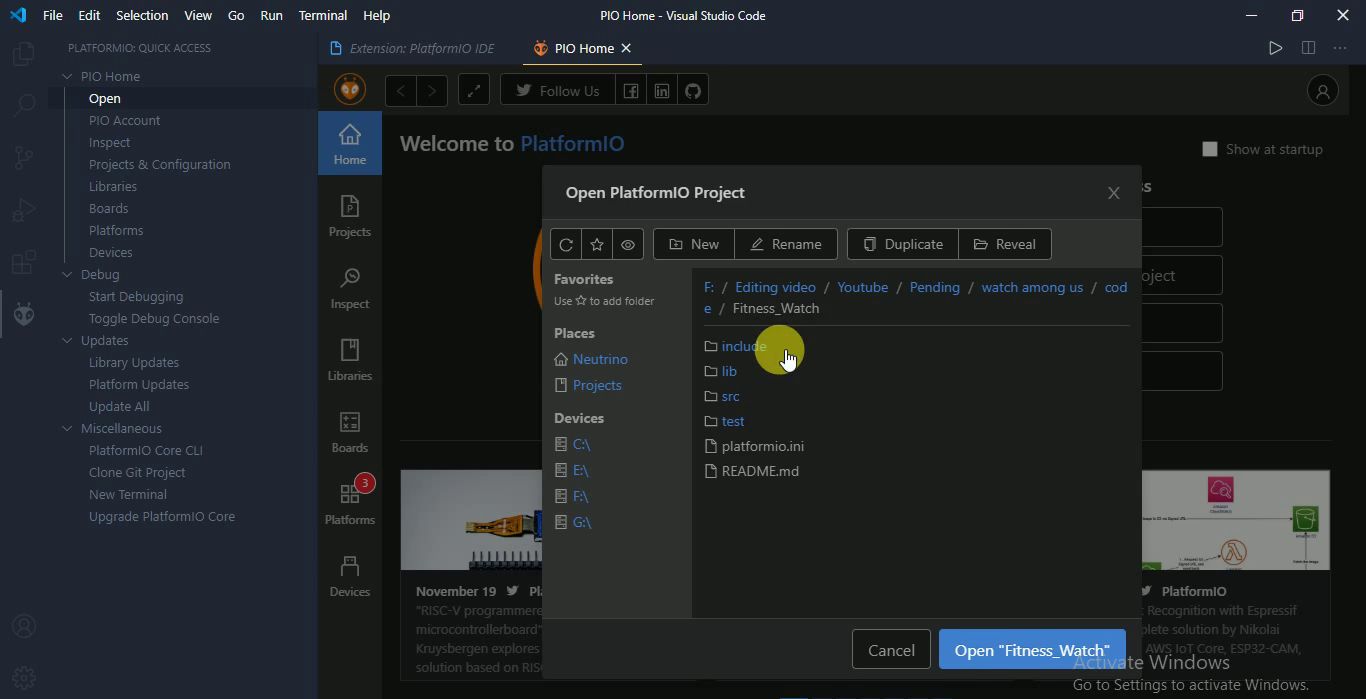The height and width of the screenshot is (699, 1366).
Task: Go back in PIO Home navigation
Action: [401, 91]
